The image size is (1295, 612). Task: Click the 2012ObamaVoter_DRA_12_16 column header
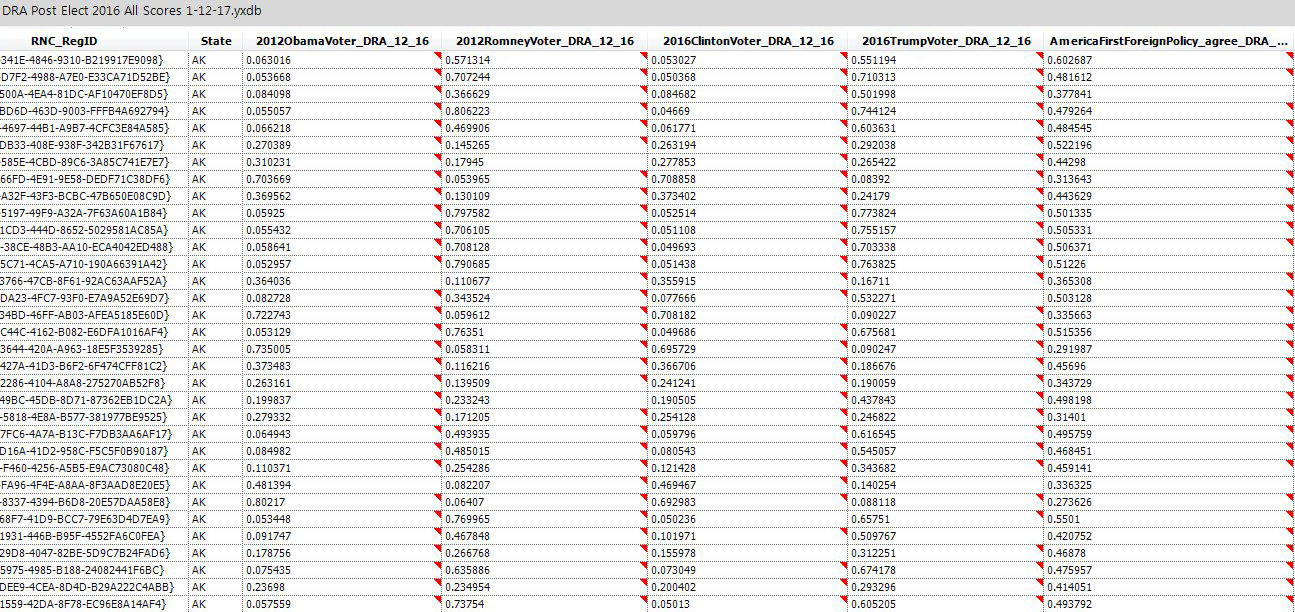click(342, 41)
